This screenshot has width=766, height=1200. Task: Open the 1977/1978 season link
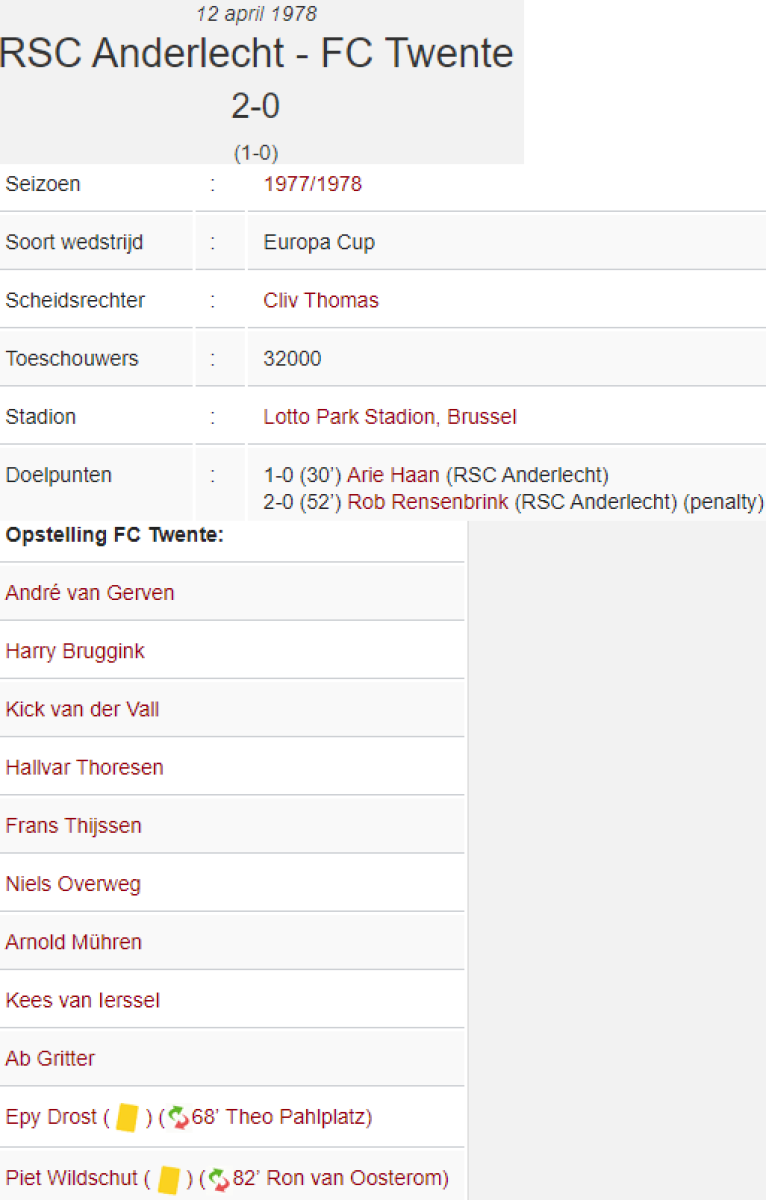pyautogui.click(x=313, y=184)
